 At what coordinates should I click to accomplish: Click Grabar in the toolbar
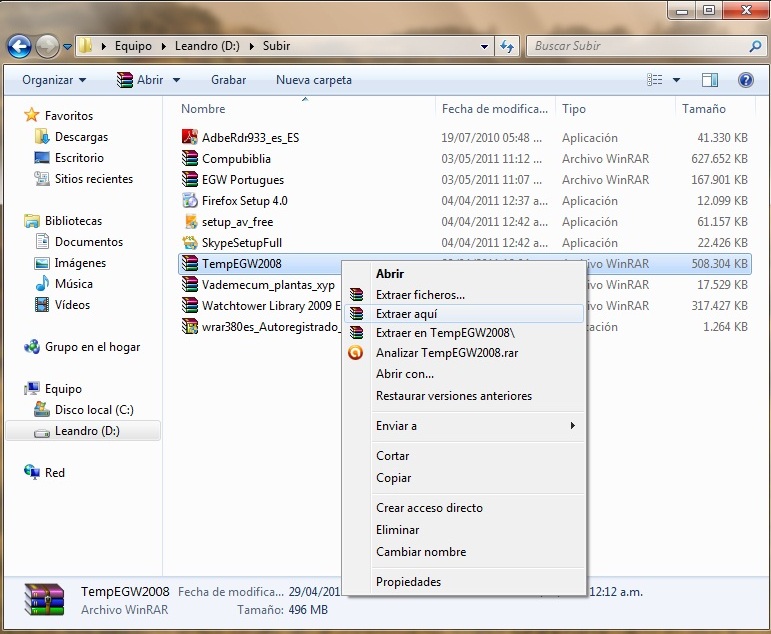pyautogui.click(x=228, y=80)
